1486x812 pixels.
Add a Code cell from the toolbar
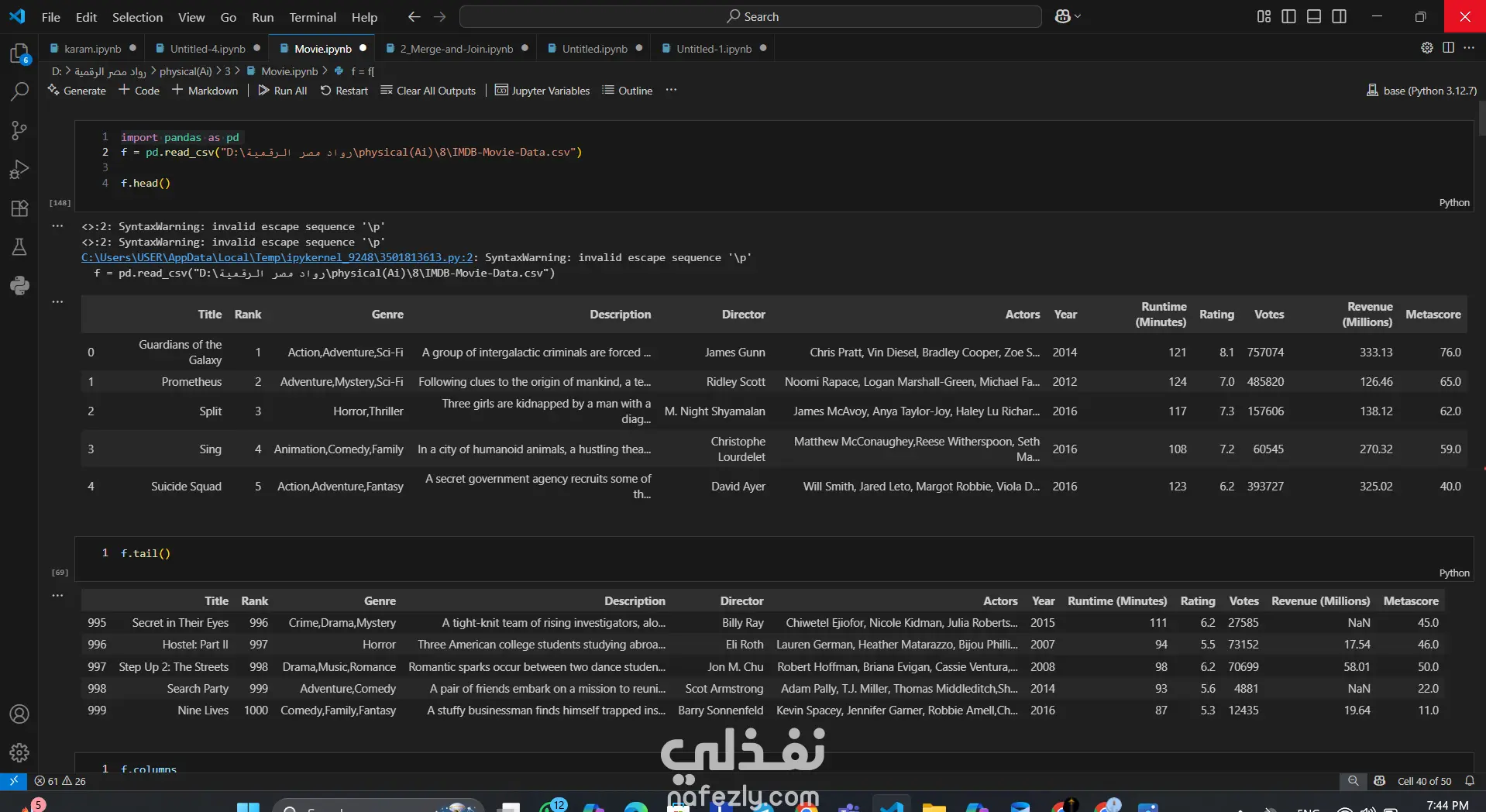click(139, 91)
